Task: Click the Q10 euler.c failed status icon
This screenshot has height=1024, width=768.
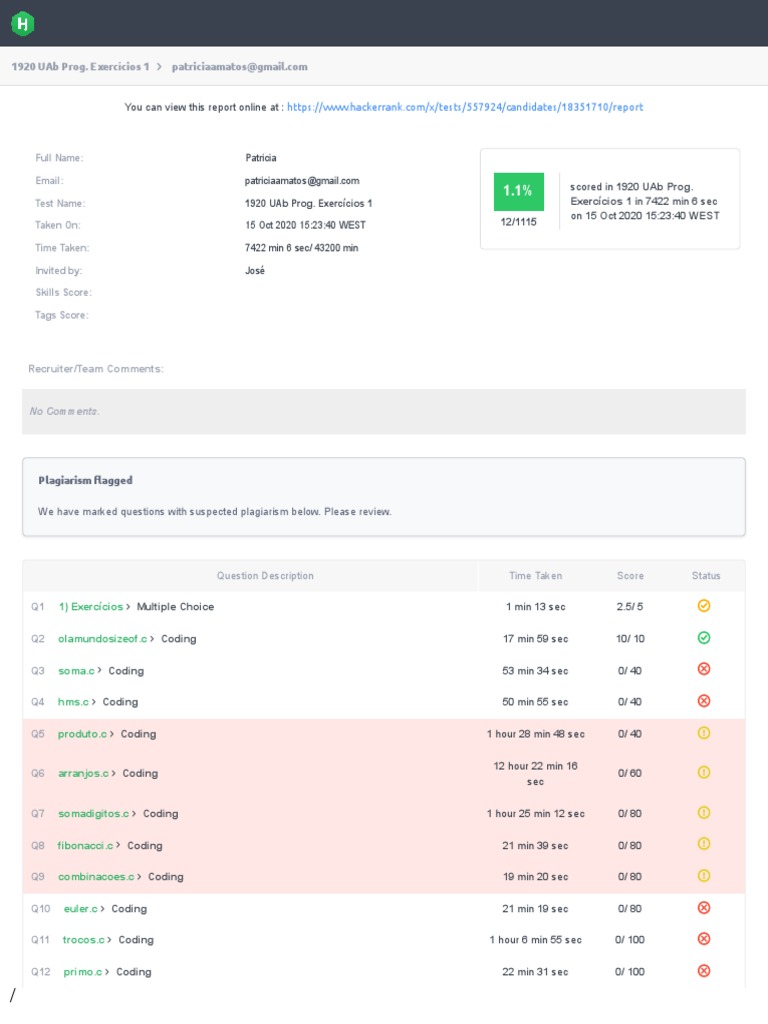Action: click(703, 908)
